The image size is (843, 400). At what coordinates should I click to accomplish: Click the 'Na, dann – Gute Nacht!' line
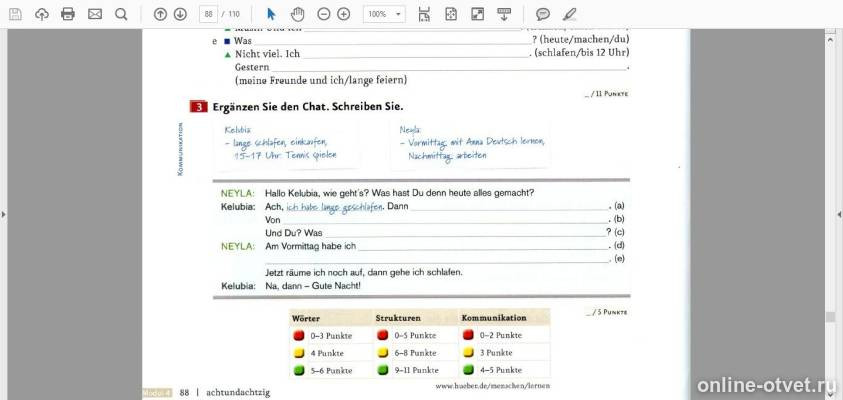313,286
